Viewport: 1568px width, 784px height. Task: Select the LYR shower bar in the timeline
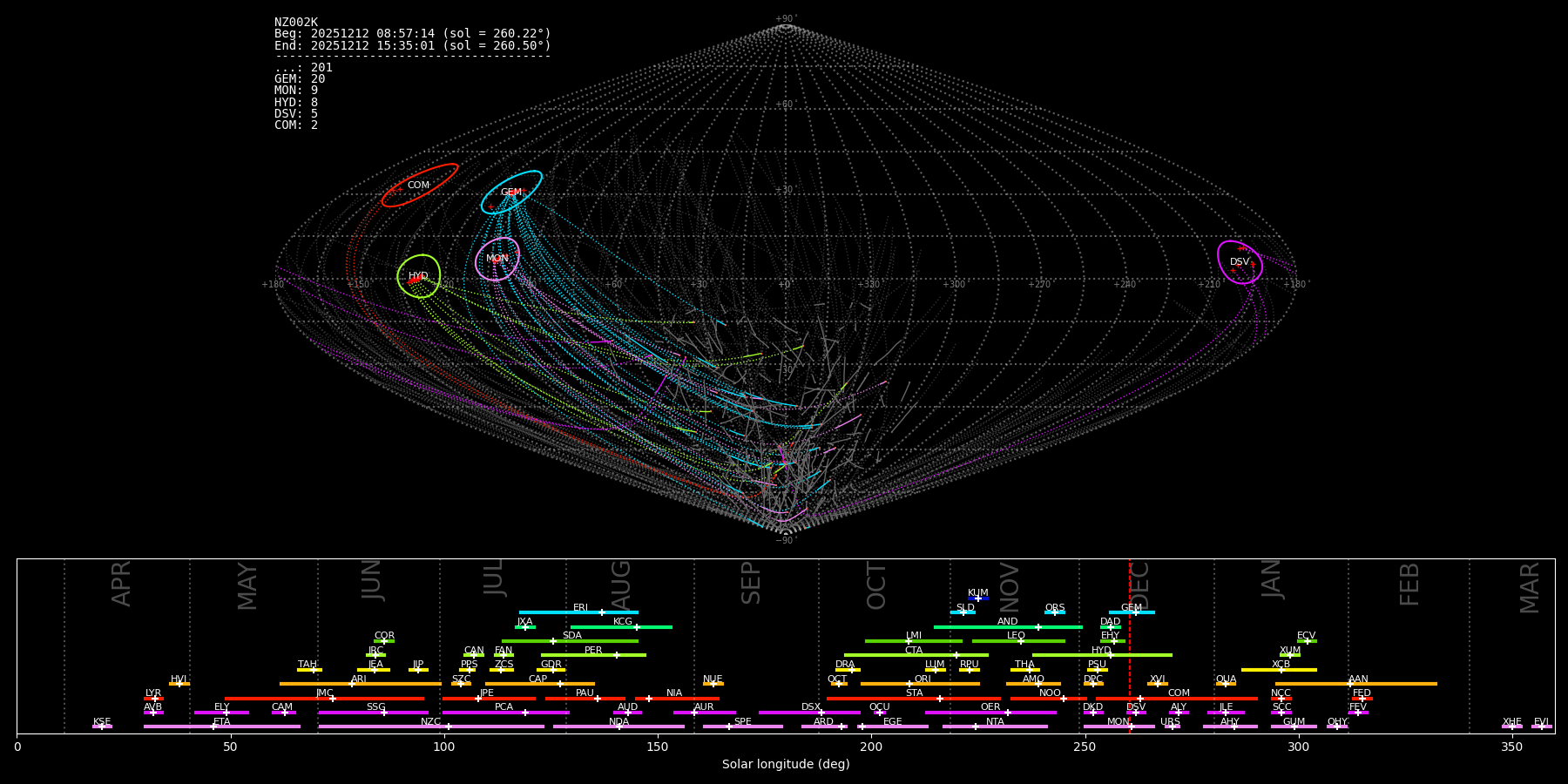click(153, 699)
